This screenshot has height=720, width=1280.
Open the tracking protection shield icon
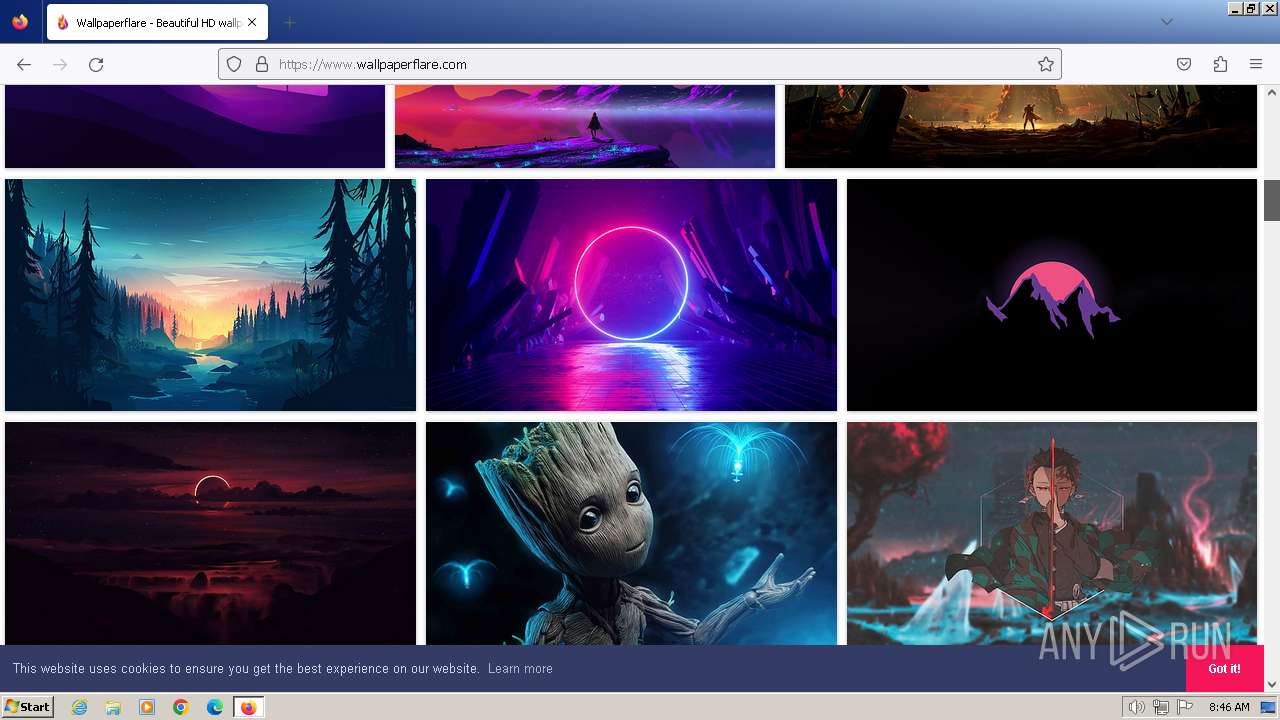[x=234, y=64]
